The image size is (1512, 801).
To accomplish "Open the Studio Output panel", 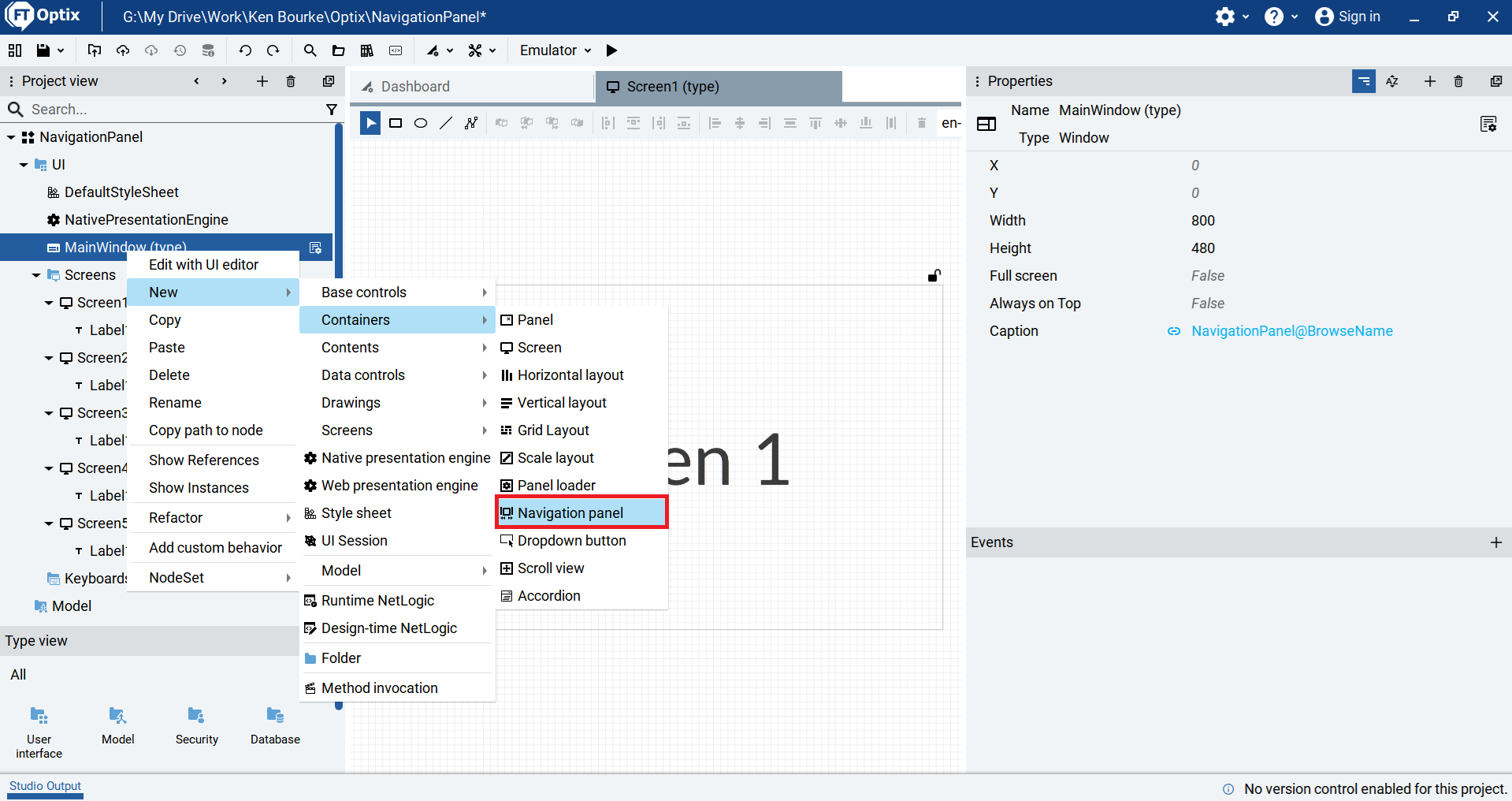I will click(x=45, y=786).
